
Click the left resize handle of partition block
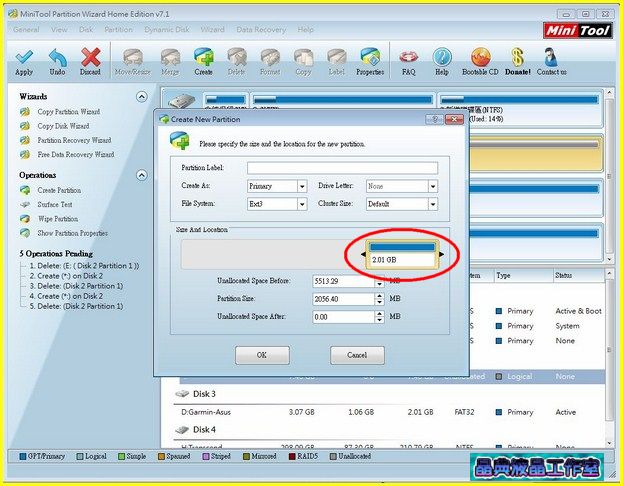coord(363,254)
